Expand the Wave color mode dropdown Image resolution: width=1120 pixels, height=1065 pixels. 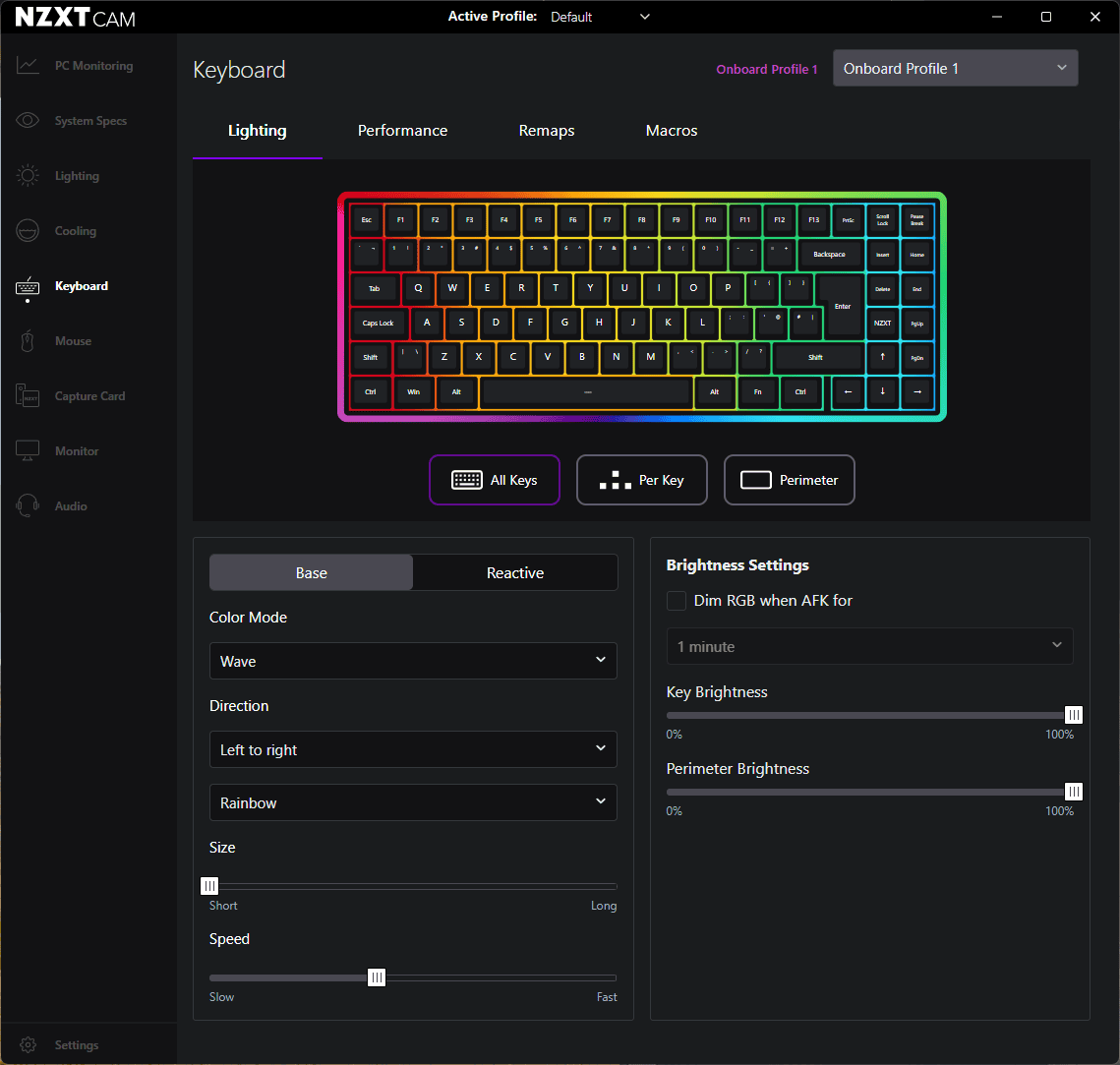[413, 662]
